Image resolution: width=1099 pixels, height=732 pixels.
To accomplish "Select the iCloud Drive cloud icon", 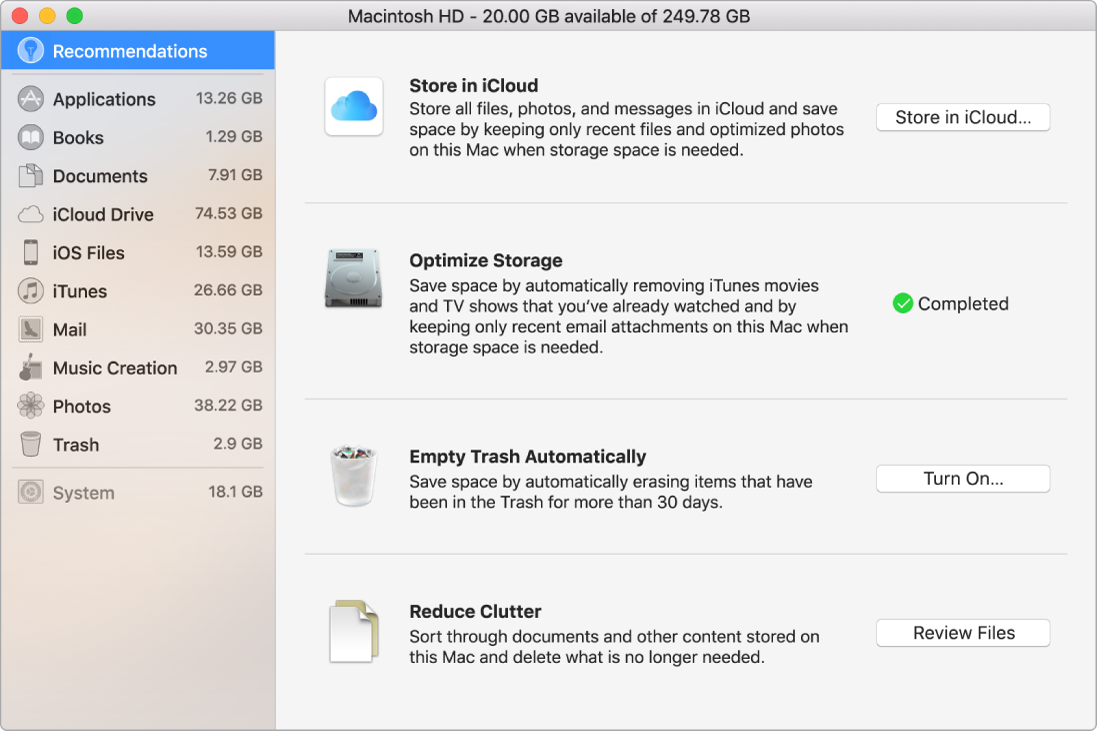I will pyautogui.click(x=31, y=214).
